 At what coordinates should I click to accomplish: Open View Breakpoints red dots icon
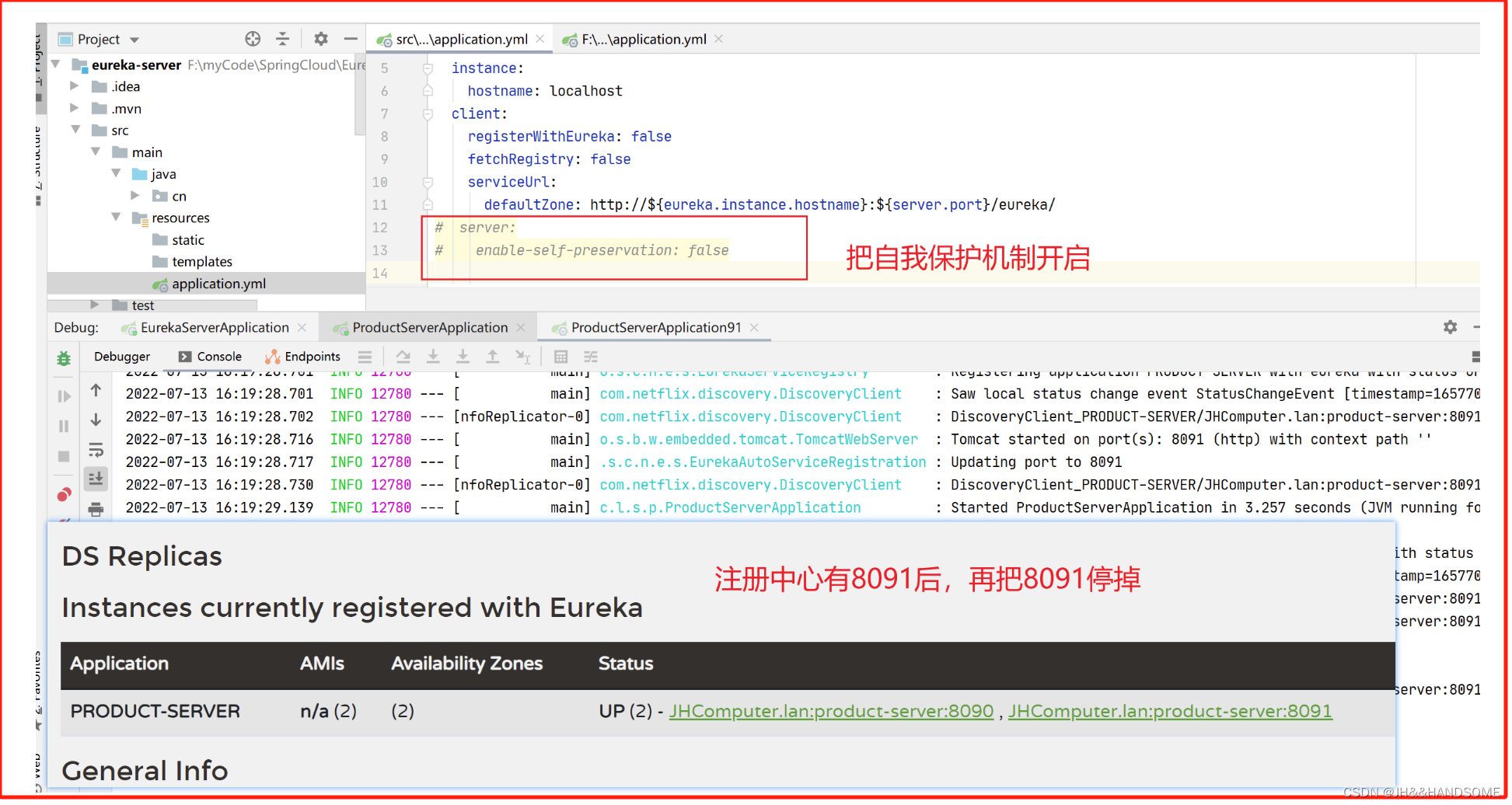point(64,494)
